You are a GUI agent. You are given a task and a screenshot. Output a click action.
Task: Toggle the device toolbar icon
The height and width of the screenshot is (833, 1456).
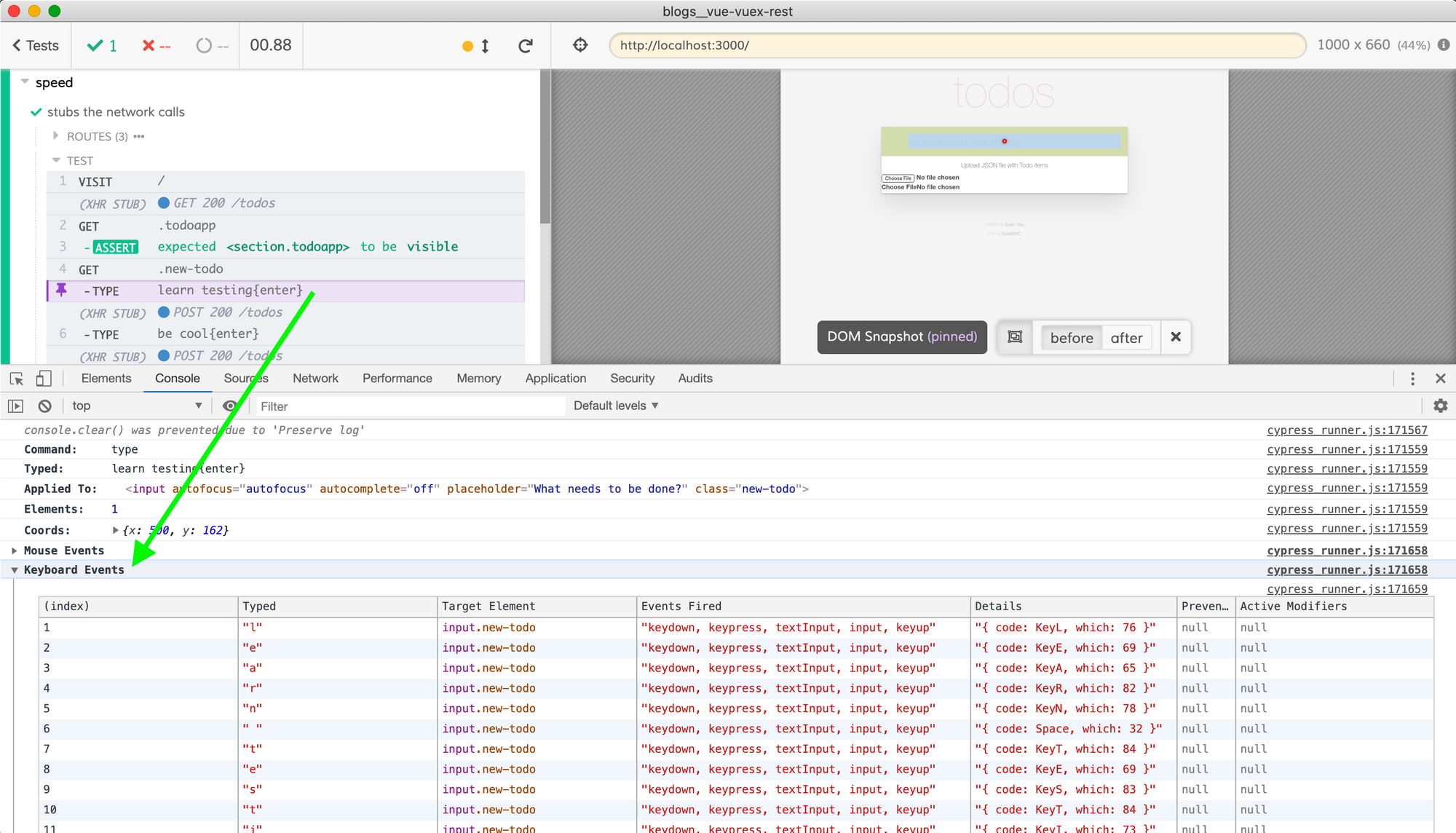44,379
